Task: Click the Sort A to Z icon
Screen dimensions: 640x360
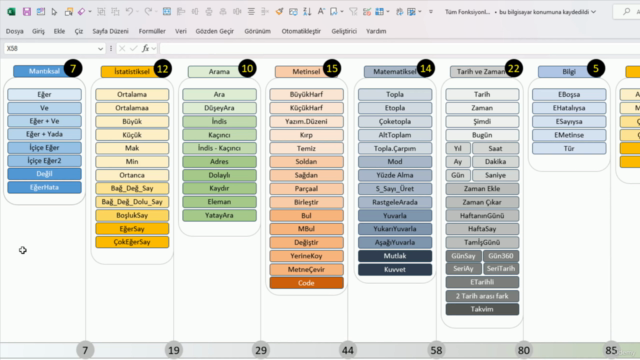Action: 307,12
